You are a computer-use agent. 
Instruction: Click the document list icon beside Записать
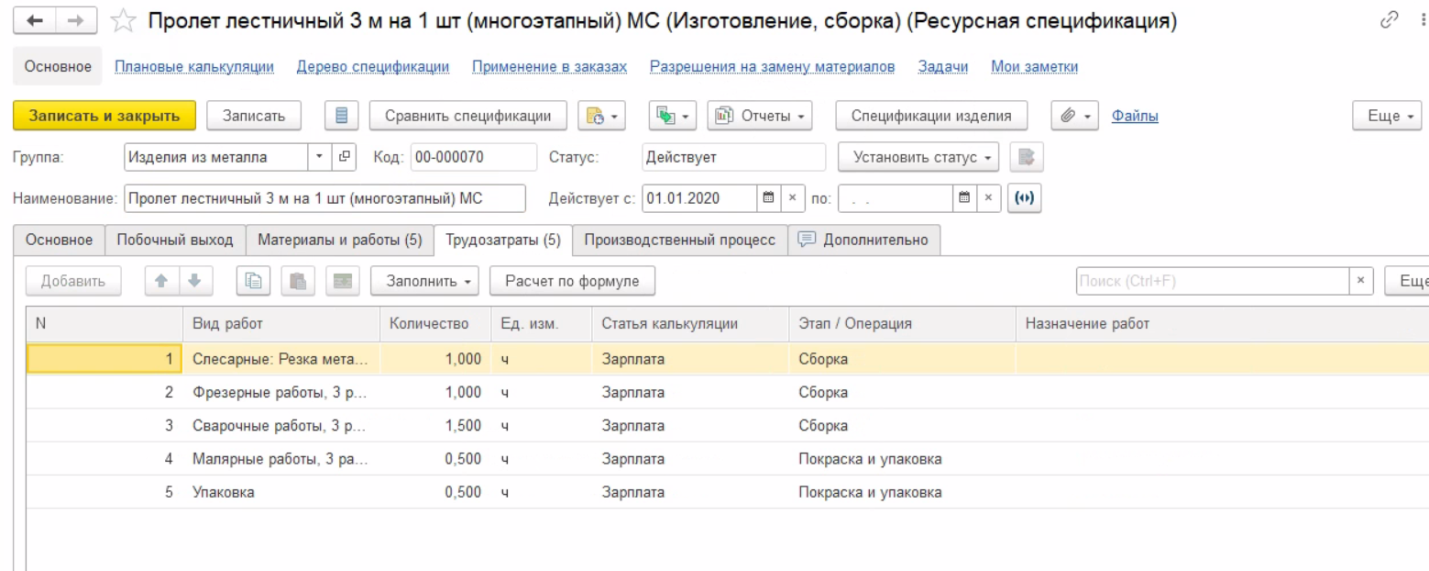click(341, 116)
